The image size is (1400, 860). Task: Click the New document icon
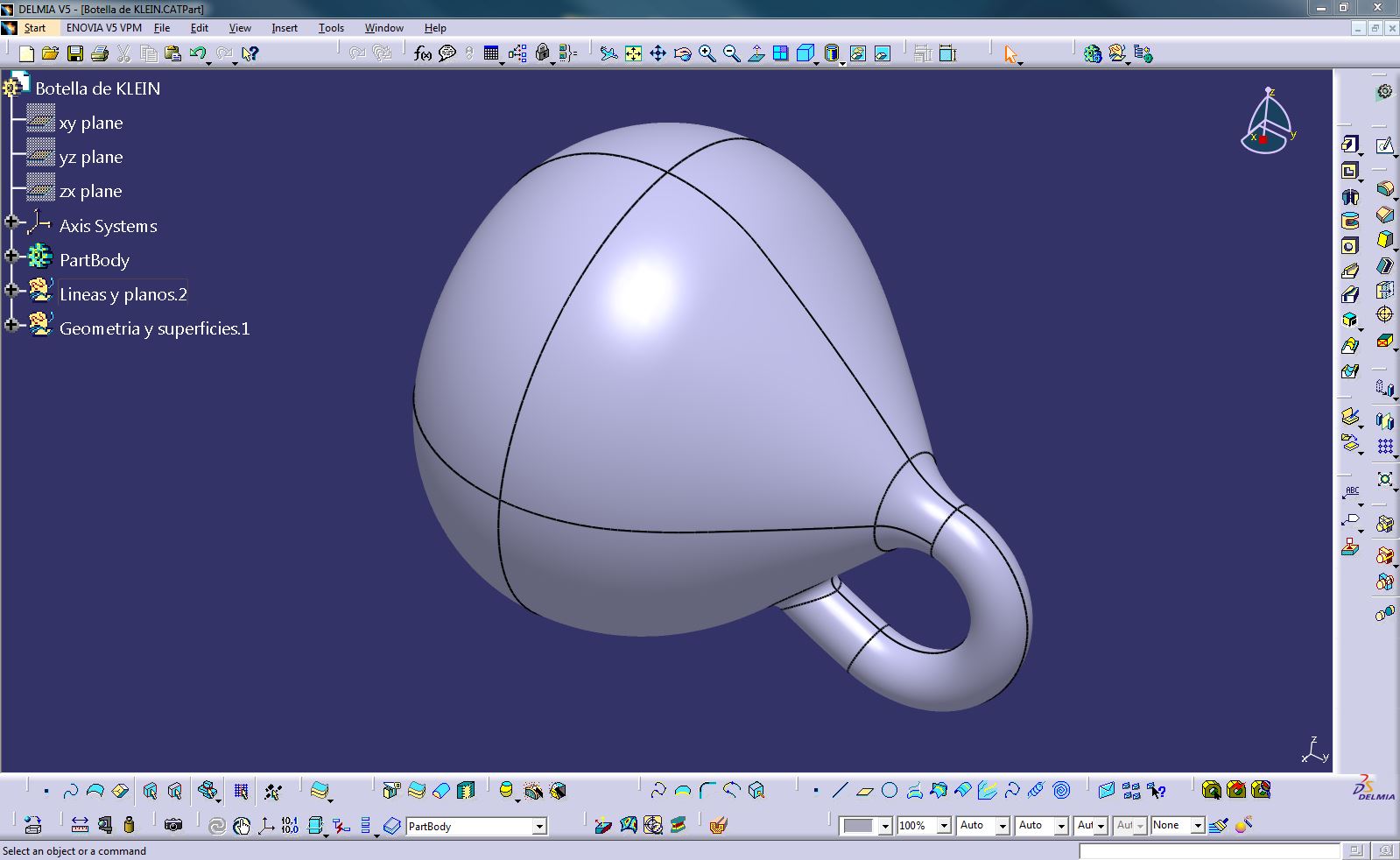point(26,53)
